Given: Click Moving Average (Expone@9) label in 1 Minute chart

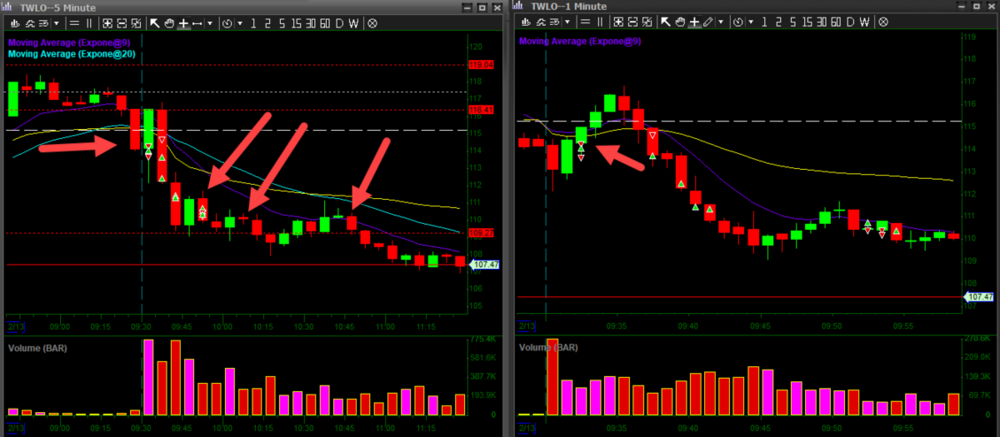Looking at the screenshot, I should tap(578, 42).
